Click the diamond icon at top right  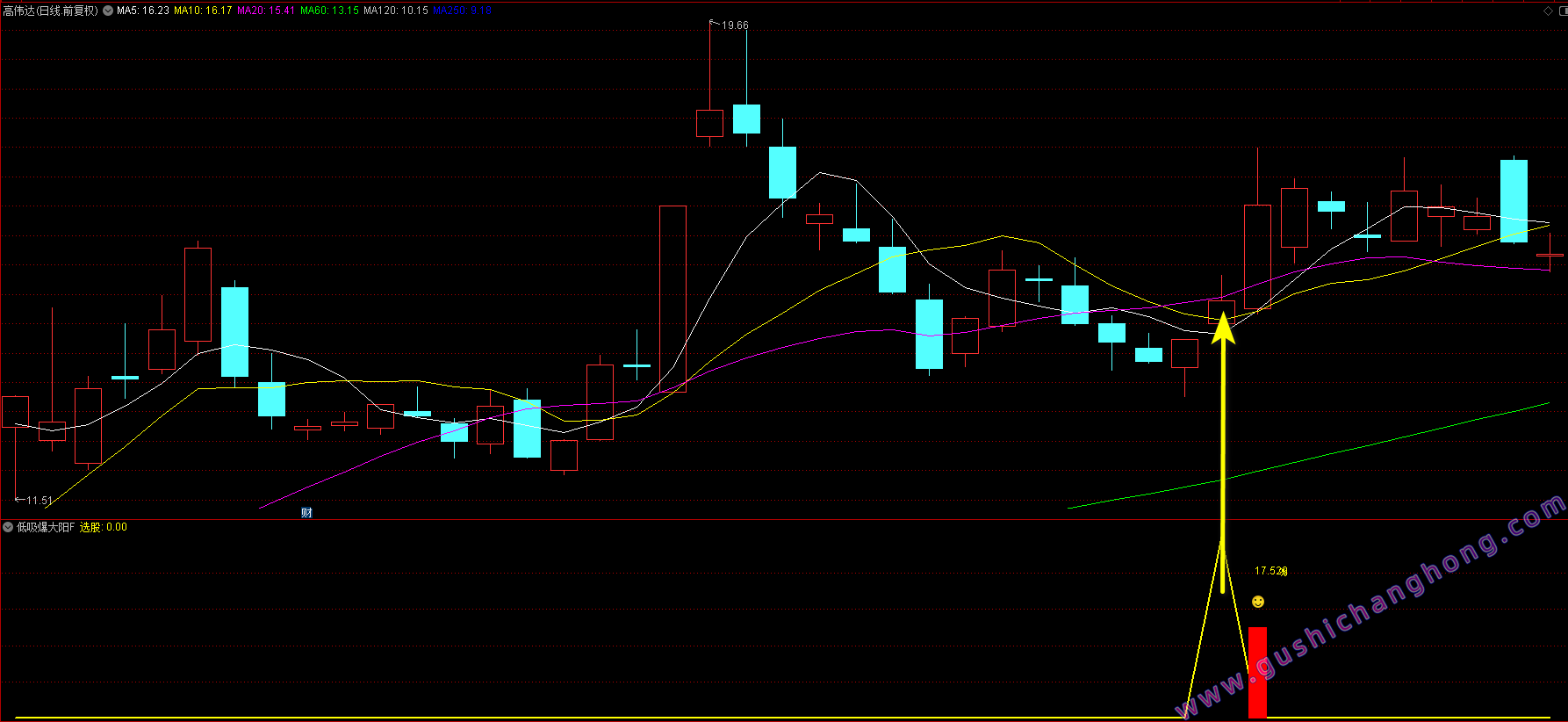1548,11
